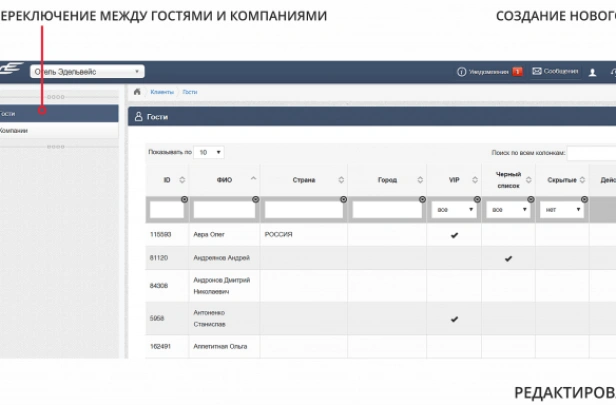Viewport: 616px width, 405px height.
Task: Clear the ID column filter
Action: coord(184,199)
